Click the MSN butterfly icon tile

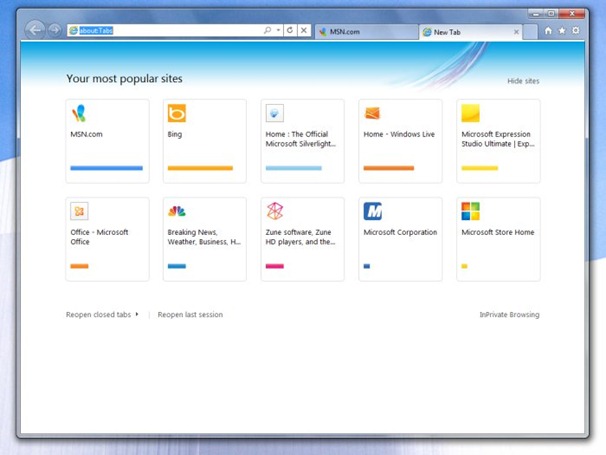click(x=79, y=113)
